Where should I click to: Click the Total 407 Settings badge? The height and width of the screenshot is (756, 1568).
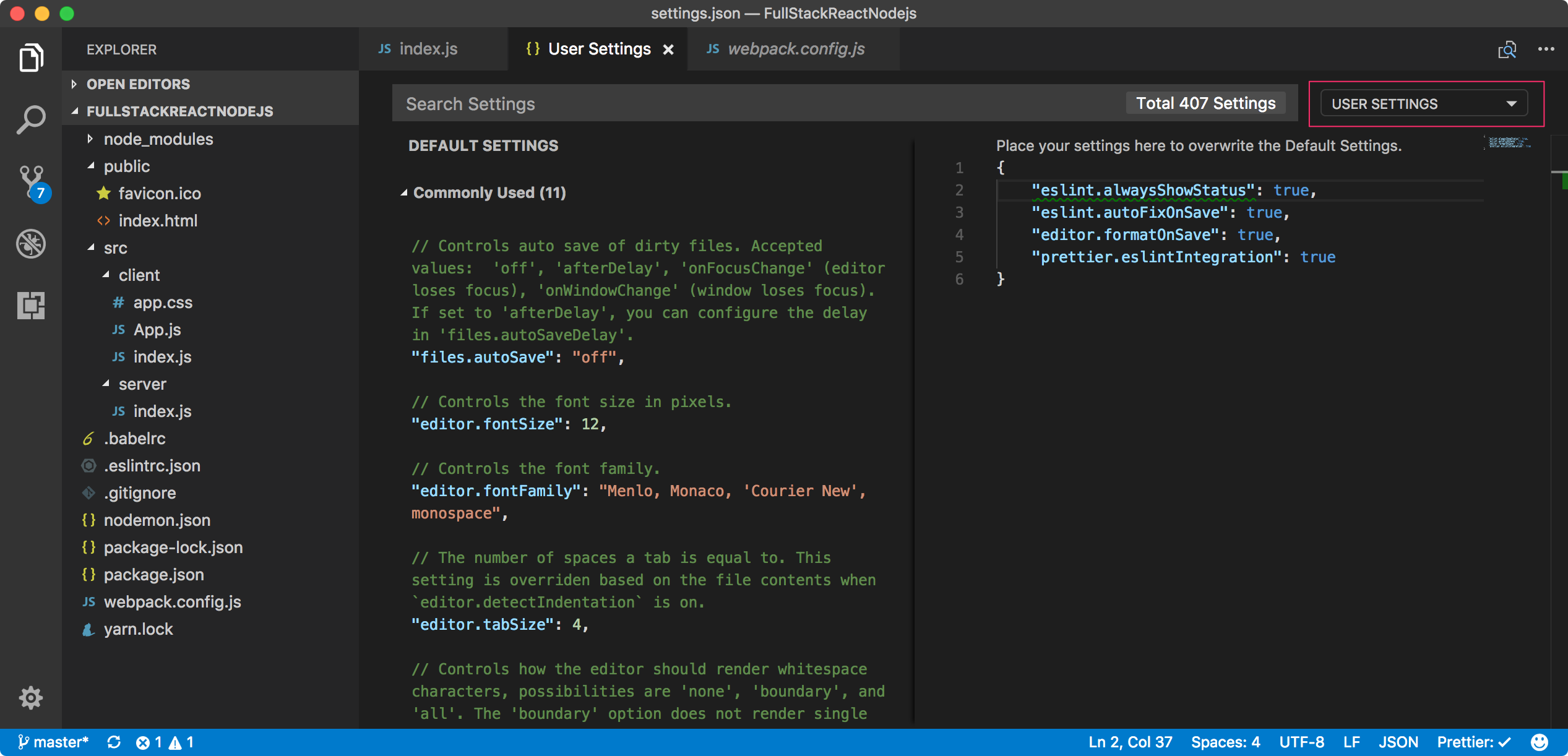(1205, 103)
